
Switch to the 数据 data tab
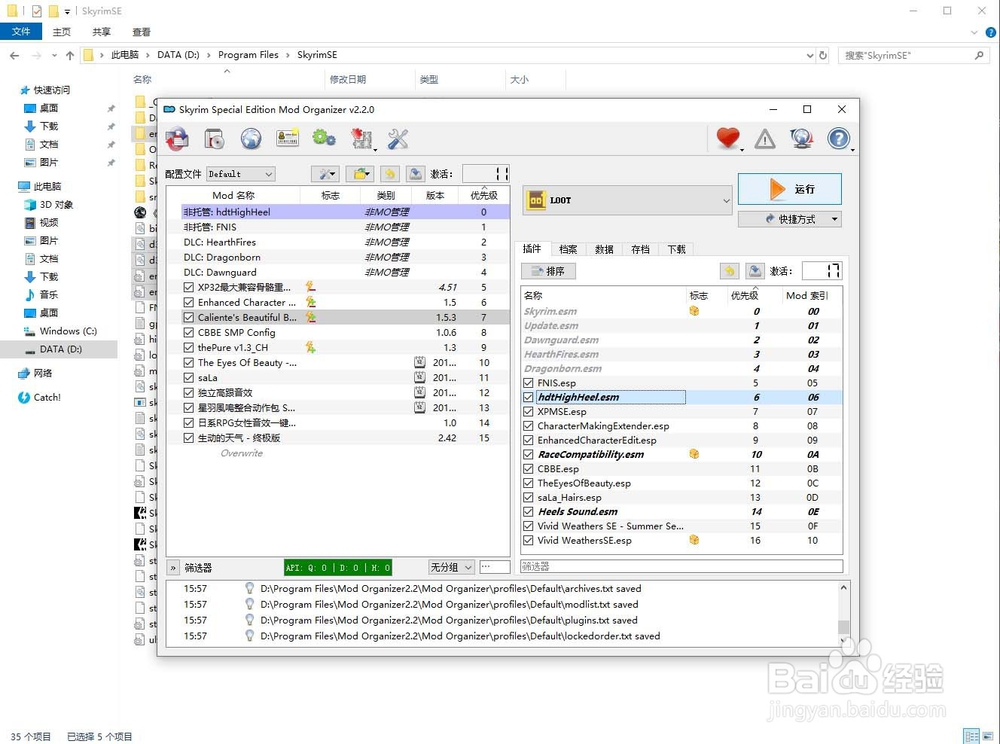coord(604,249)
